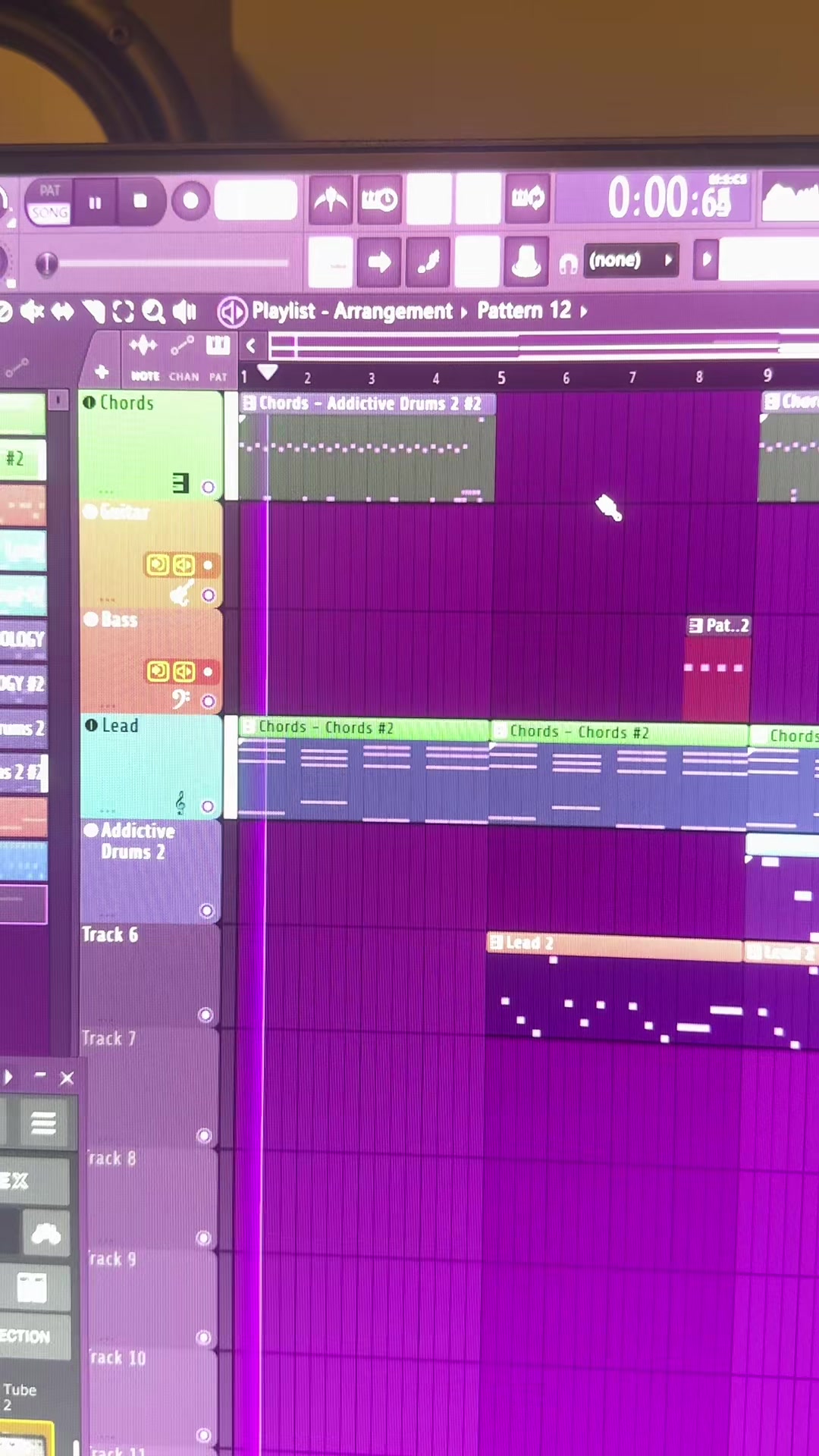Click the #2 pattern in picker panel
The height and width of the screenshot is (1456, 819).
21,459
